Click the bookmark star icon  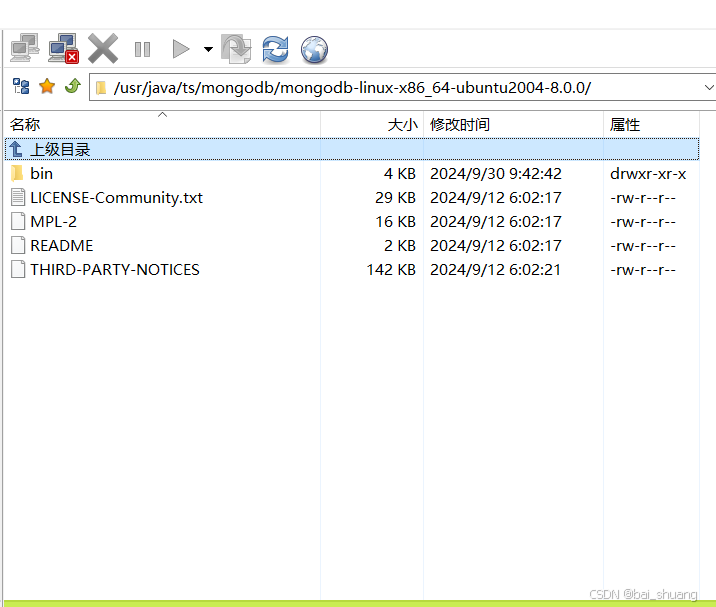point(47,86)
